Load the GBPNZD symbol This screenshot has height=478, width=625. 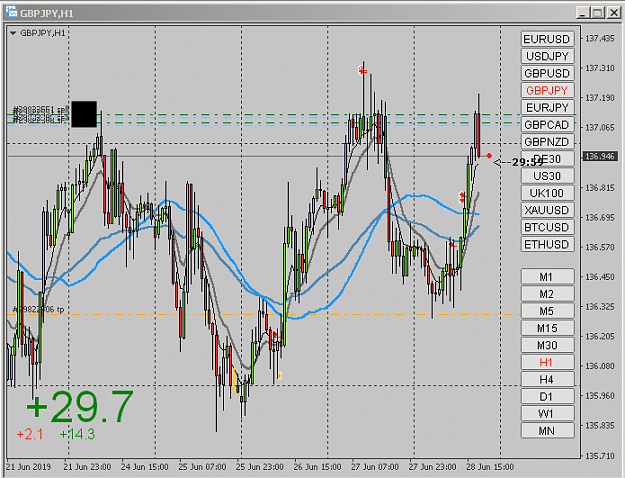tap(547, 142)
